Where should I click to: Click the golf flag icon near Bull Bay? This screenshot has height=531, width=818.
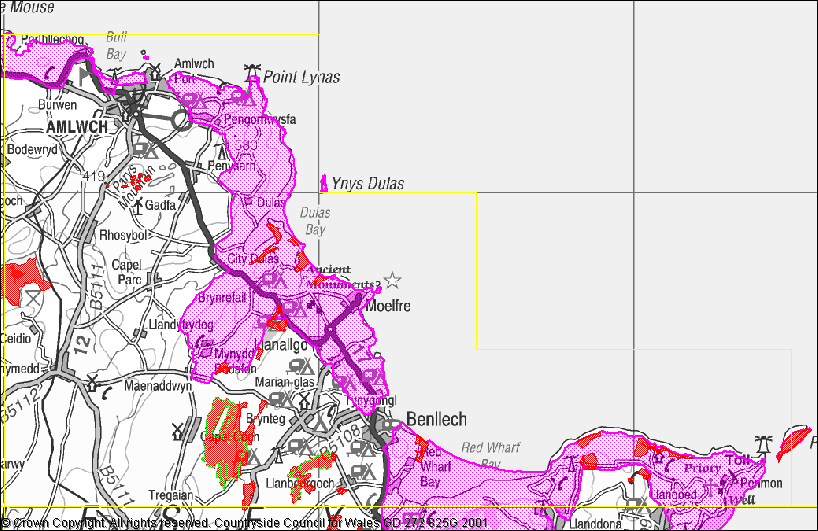[x=83, y=76]
